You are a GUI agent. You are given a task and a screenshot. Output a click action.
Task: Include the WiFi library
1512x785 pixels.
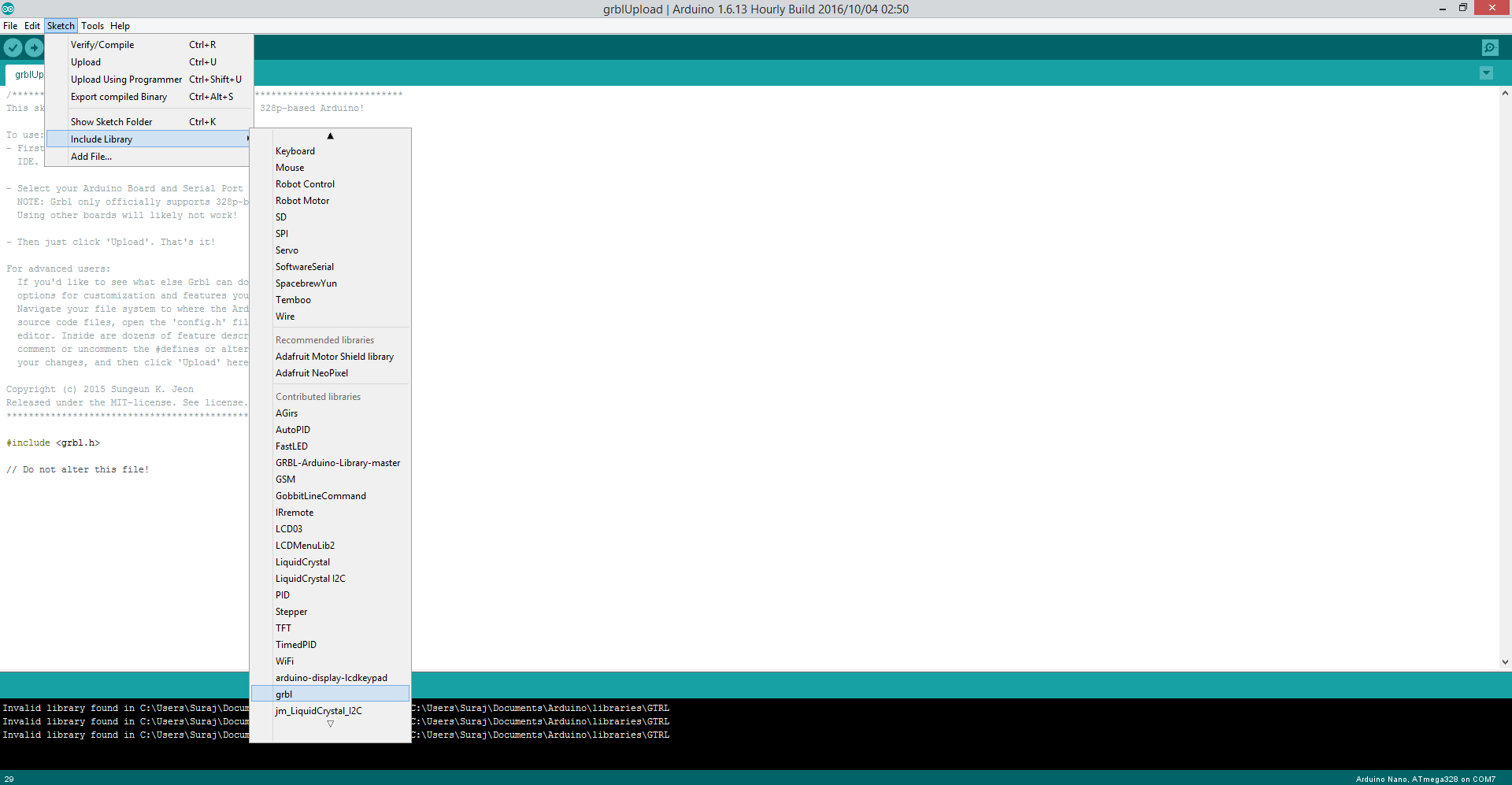[x=330, y=661]
